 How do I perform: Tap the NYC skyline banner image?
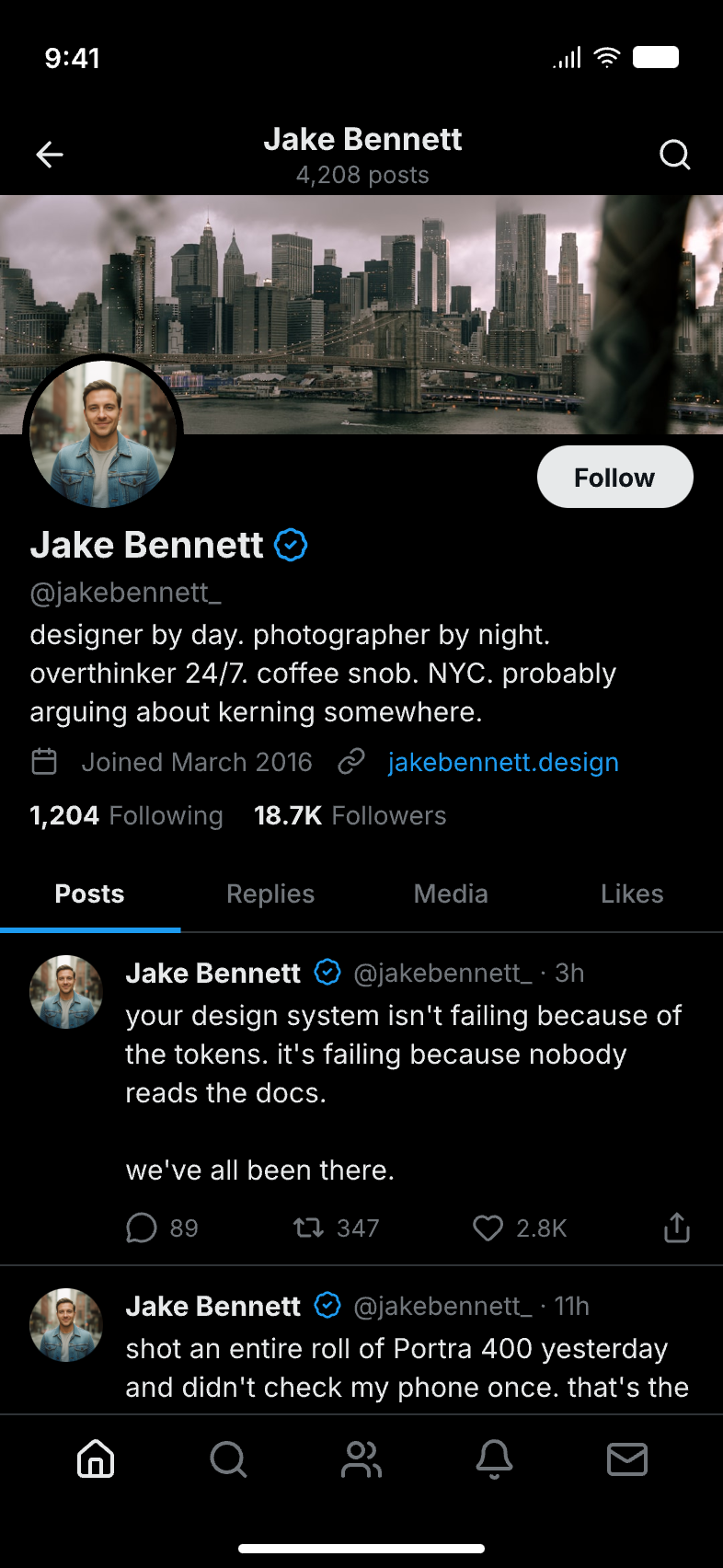(x=414, y=294)
